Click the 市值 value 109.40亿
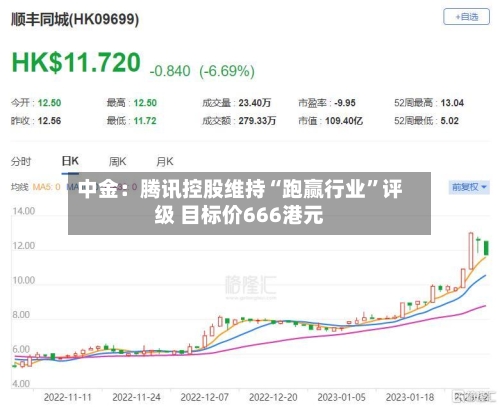 (344, 121)
